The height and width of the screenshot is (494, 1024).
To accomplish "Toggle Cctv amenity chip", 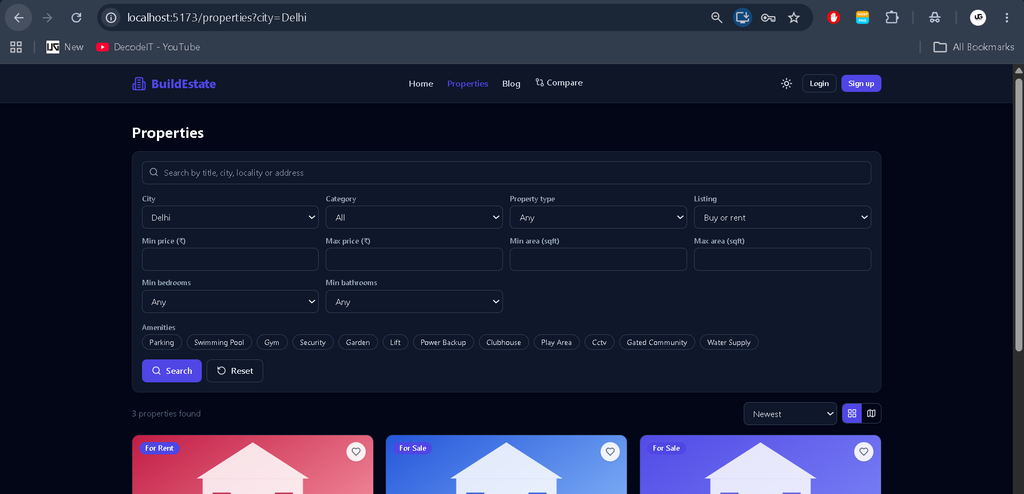I will (x=600, y=342).
